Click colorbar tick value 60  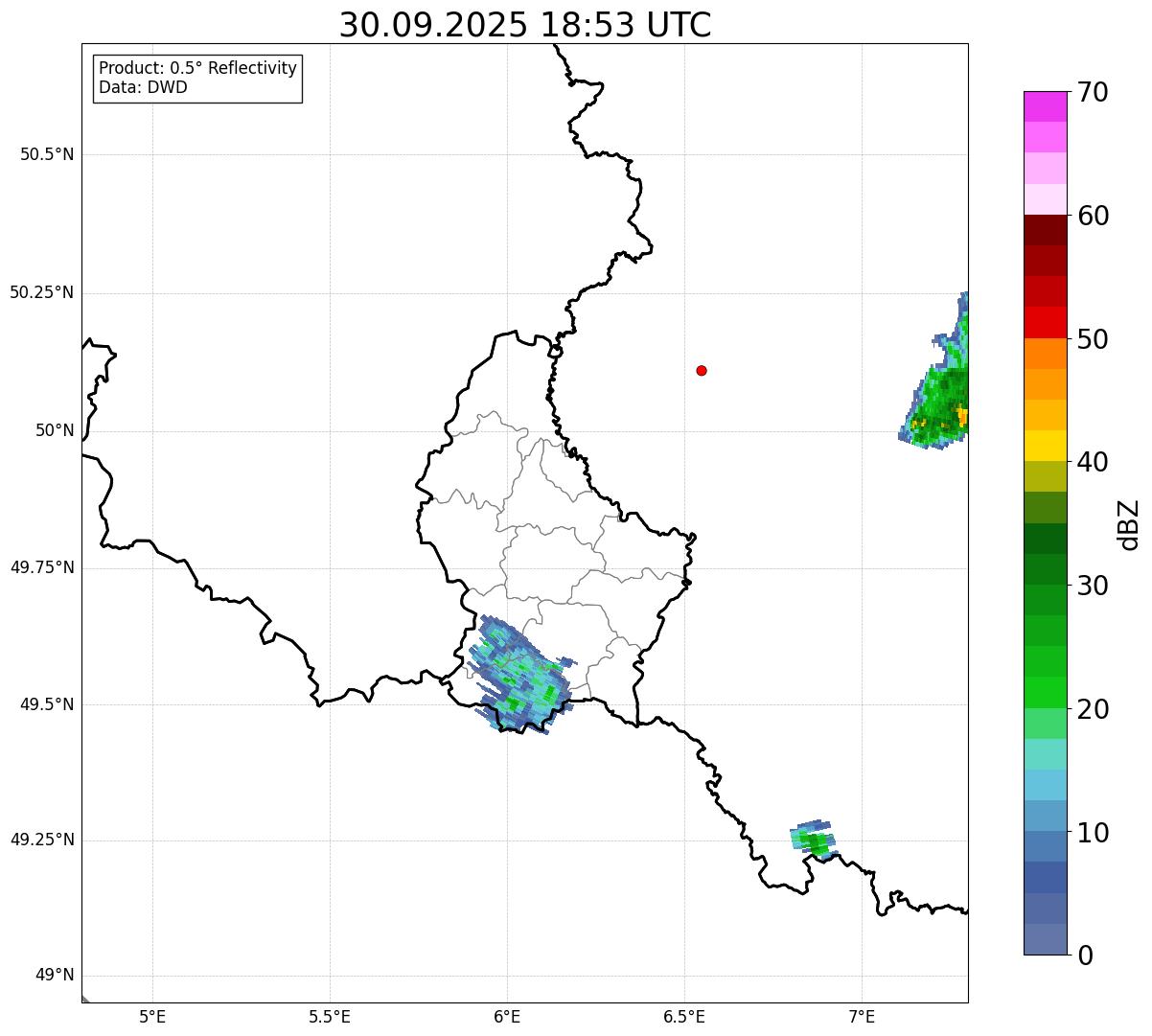(x=1093, y=216)
